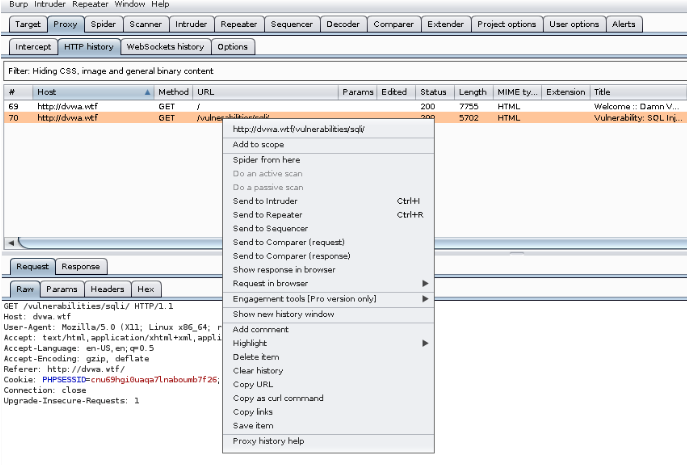Open the Alerts tab

coord(624,24)
